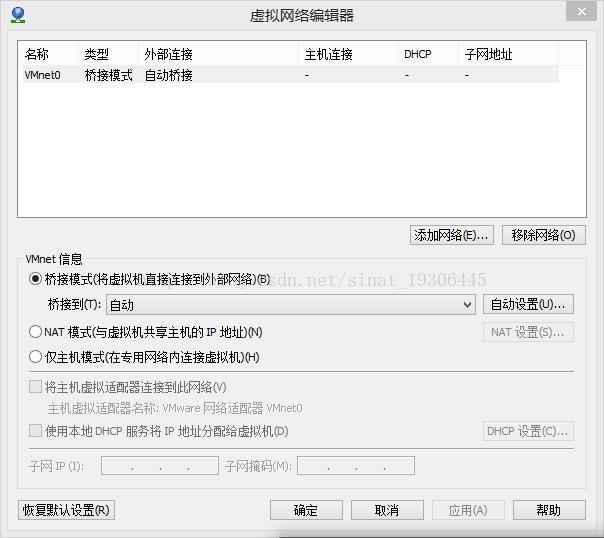Click the NAT 设置(S)... button
Viewport: 604px width, 538px height.
click(528, 332)
